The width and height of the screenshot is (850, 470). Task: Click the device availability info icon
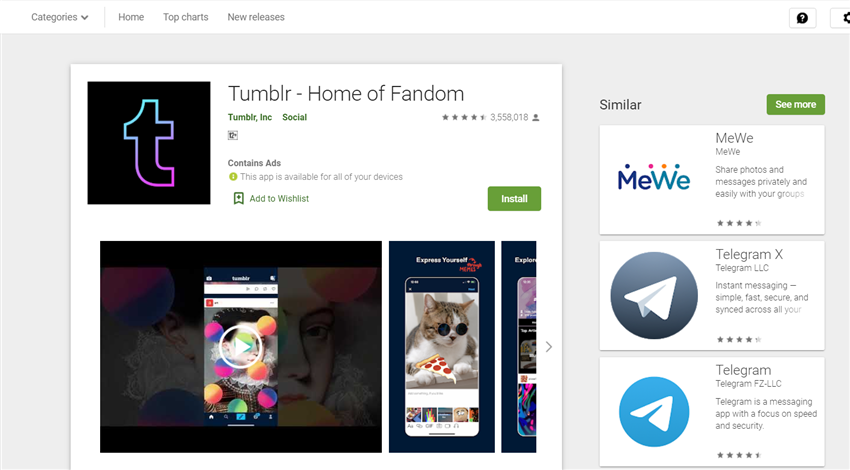[x=233, y=177]
